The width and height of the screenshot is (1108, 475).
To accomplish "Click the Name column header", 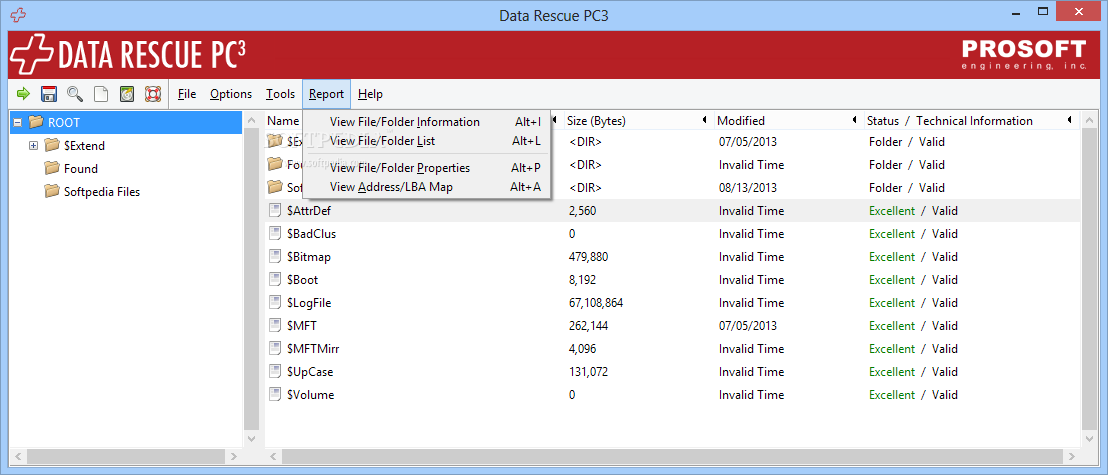I will 283,121.
